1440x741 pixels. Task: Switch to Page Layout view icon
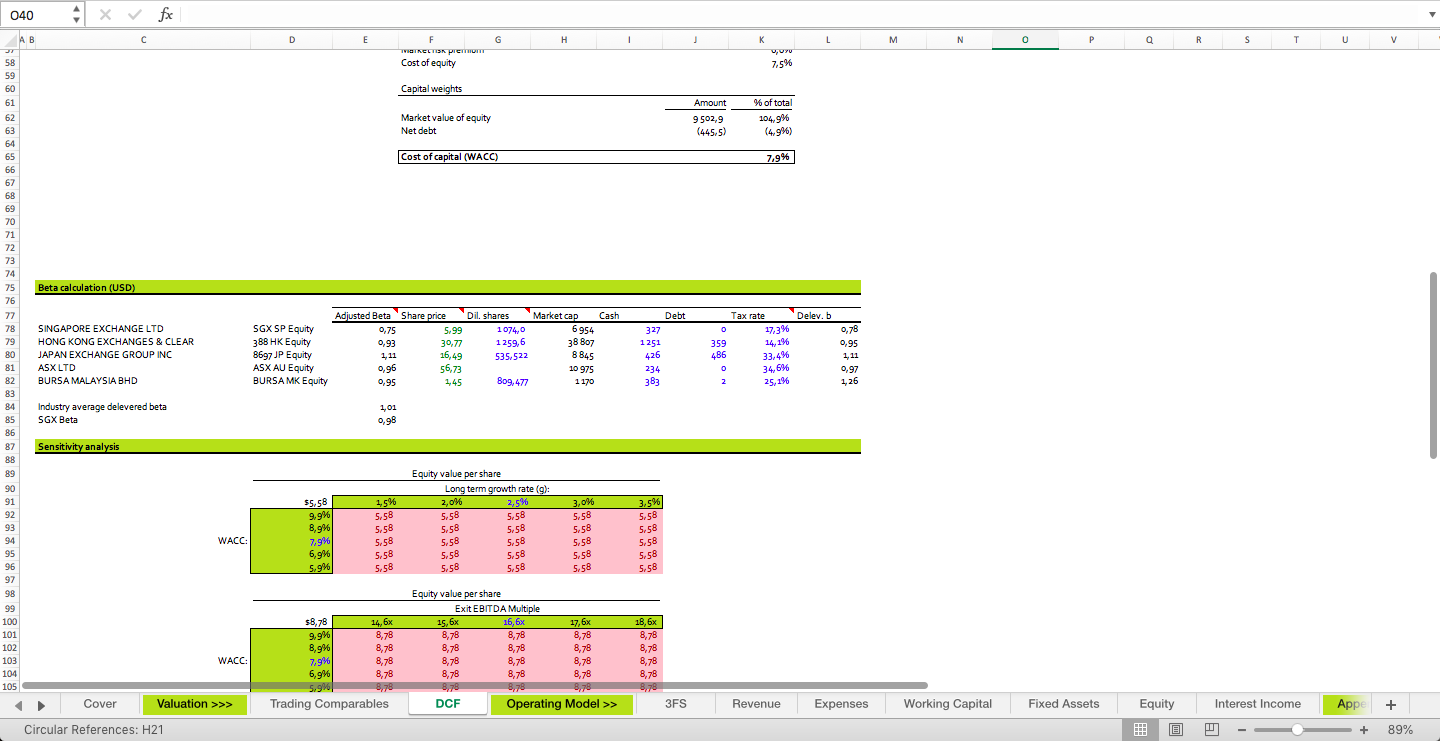(1176, 730)
